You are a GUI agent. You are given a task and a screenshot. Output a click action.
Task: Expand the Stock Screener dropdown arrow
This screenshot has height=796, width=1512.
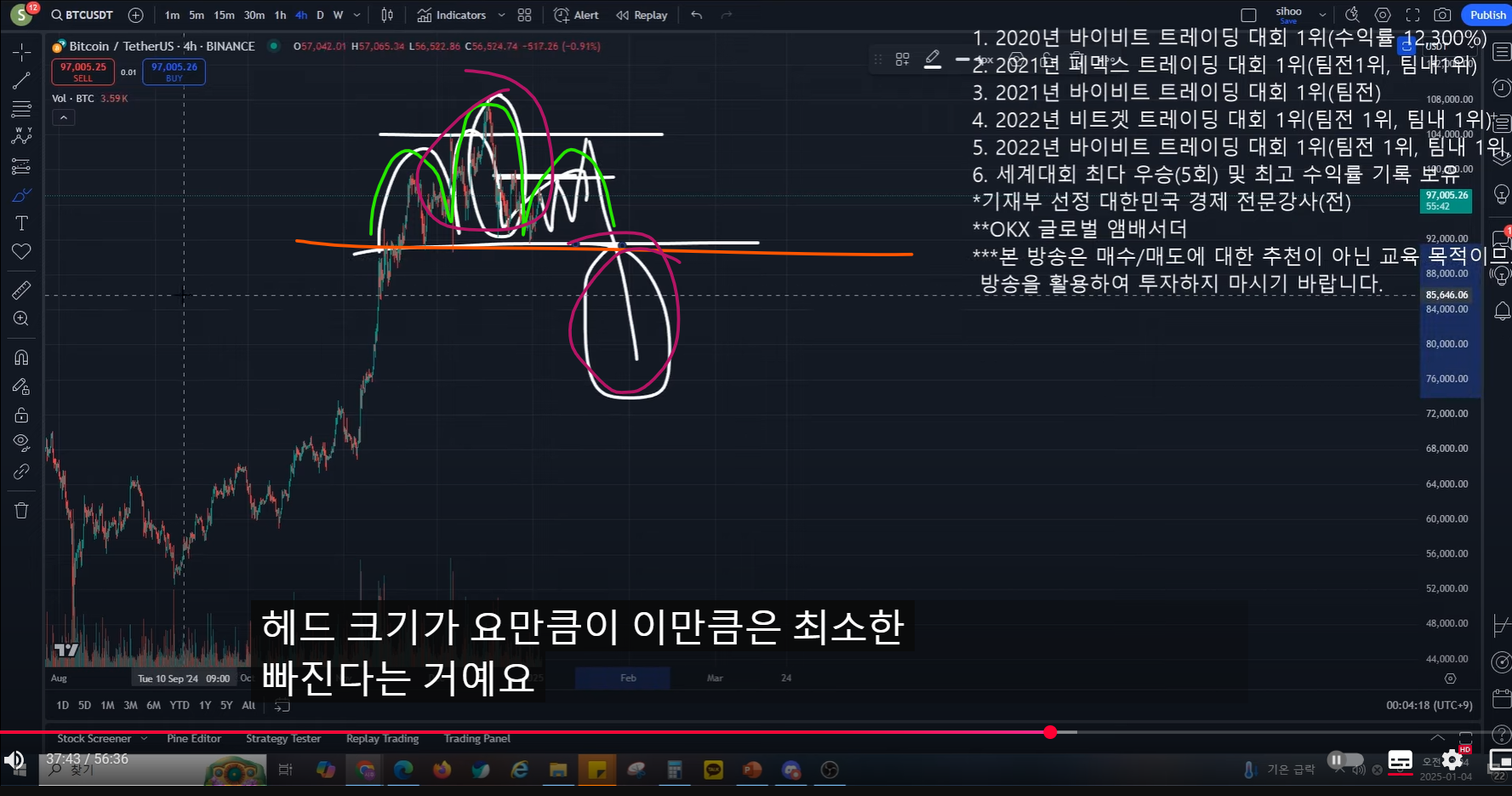[x=143, y=739]
